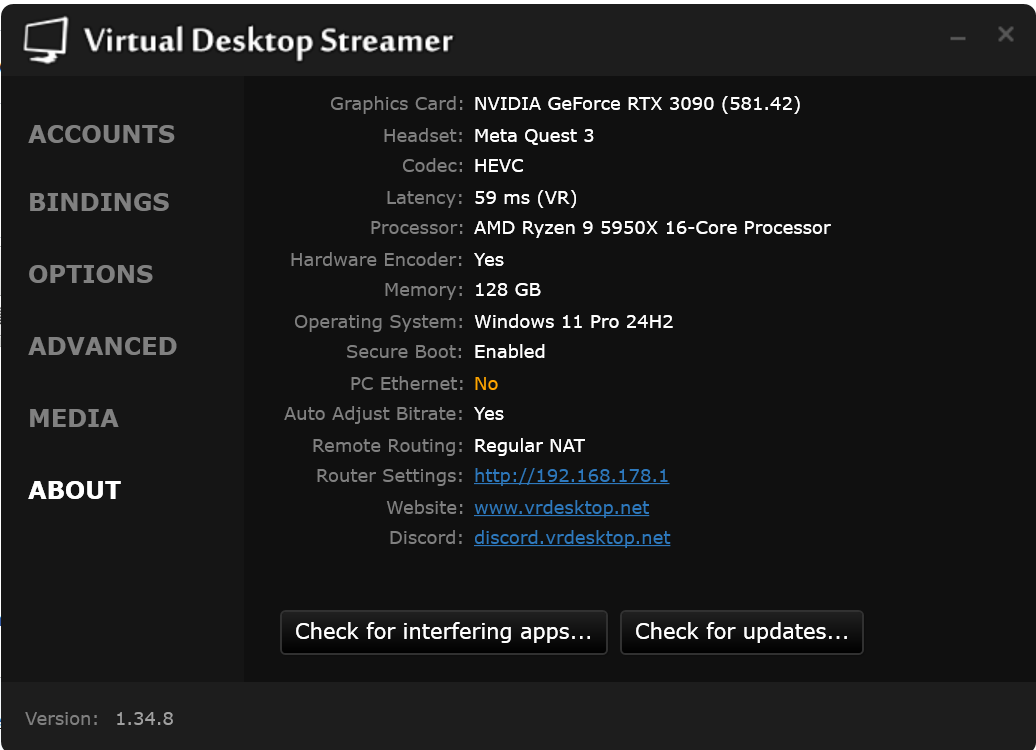
Task: Show the Media tab
Action: click(x=74, y=418)
